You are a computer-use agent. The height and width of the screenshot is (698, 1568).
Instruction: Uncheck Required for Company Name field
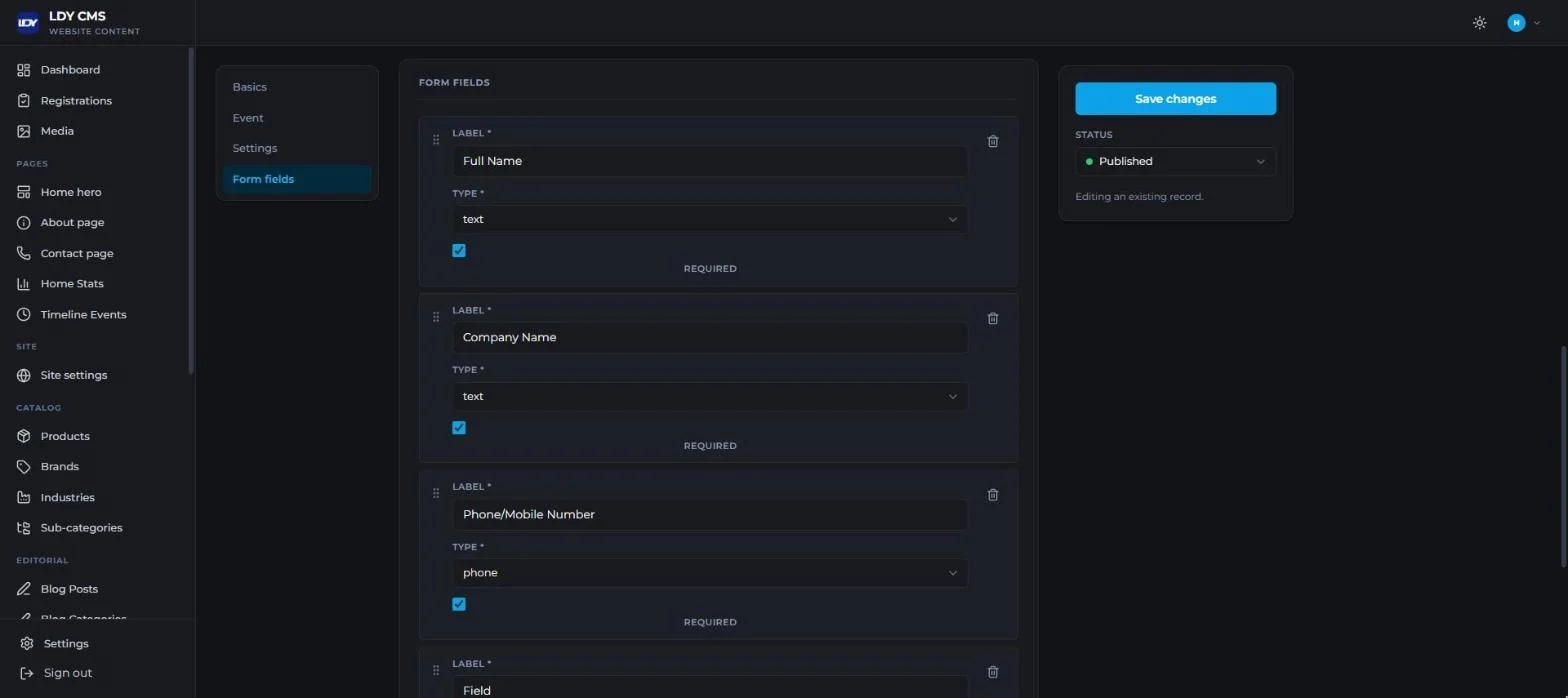(459, 428)
